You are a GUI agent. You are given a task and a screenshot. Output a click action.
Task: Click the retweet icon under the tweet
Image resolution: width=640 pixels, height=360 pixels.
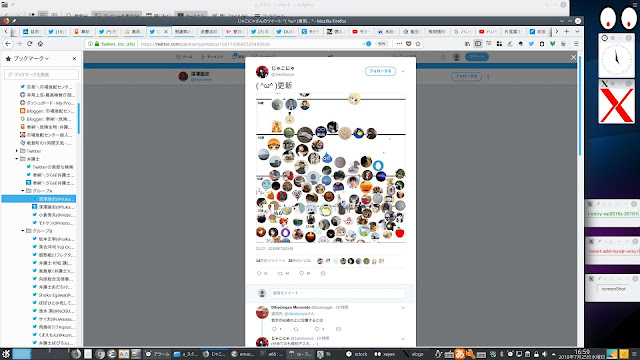pyautogui.click(x=280, y=273)
